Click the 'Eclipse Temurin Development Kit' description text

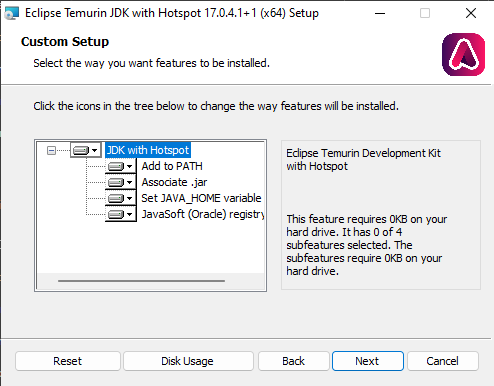tap(363, 160)
